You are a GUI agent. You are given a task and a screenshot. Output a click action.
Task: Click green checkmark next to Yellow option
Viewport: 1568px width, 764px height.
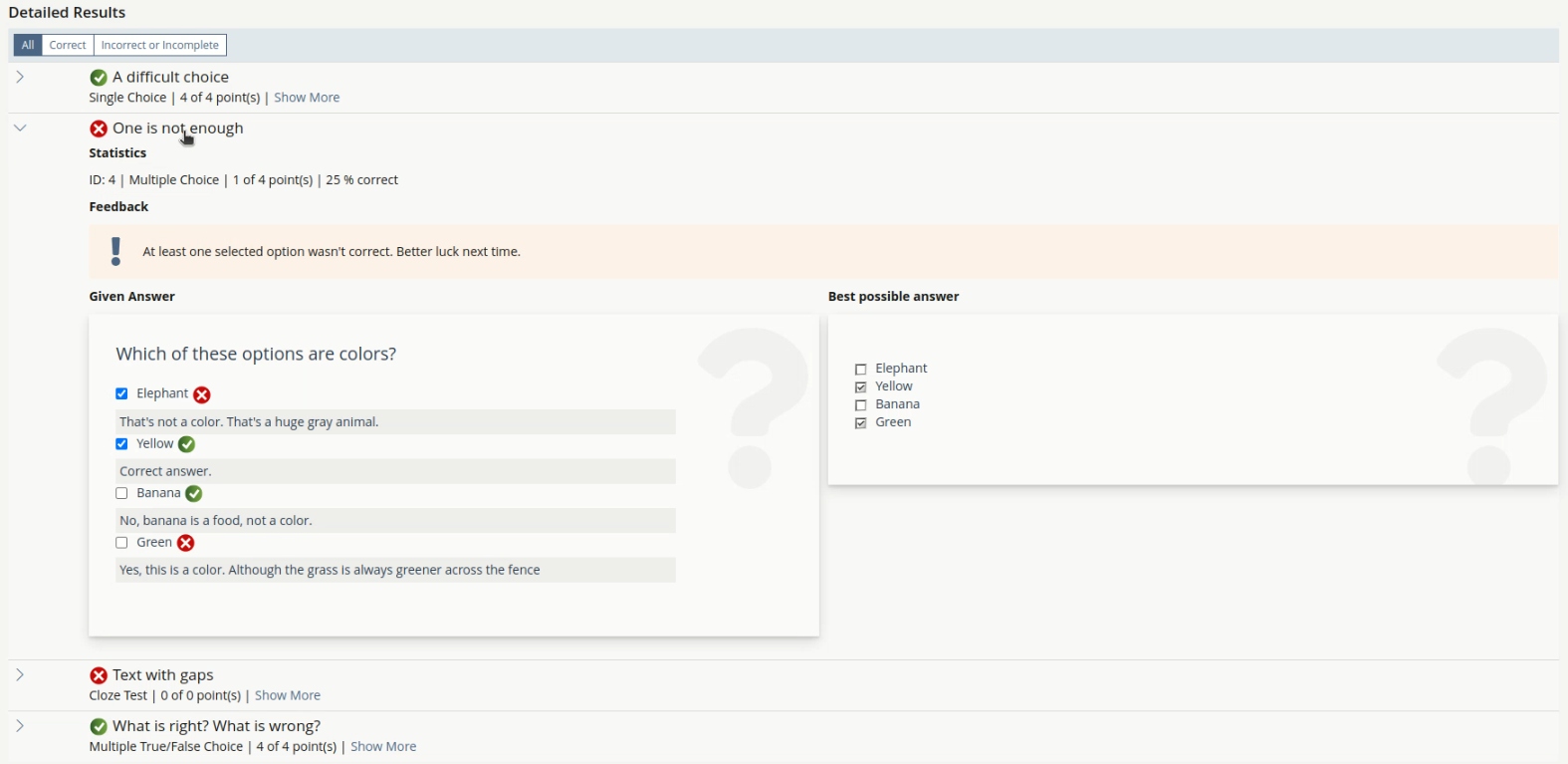187,444
